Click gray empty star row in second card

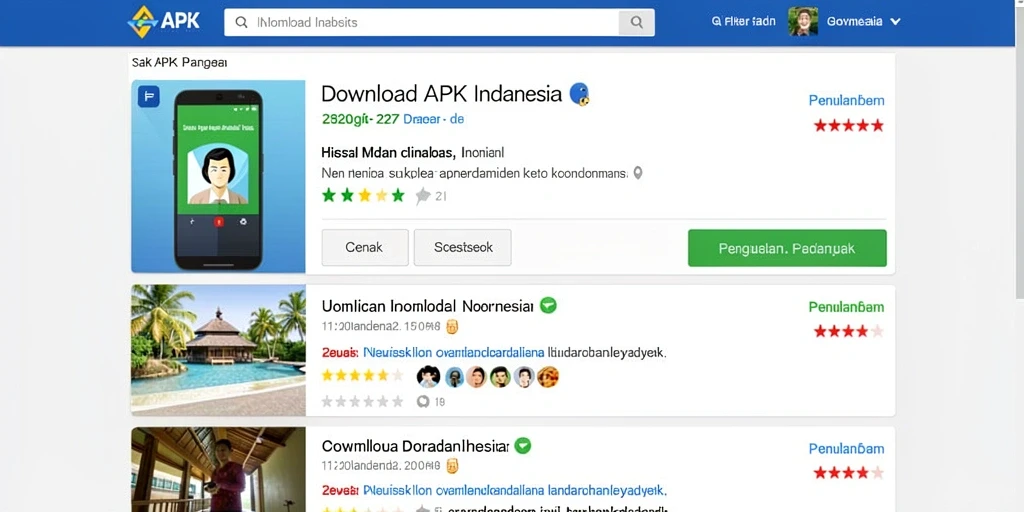pos(362,402)
